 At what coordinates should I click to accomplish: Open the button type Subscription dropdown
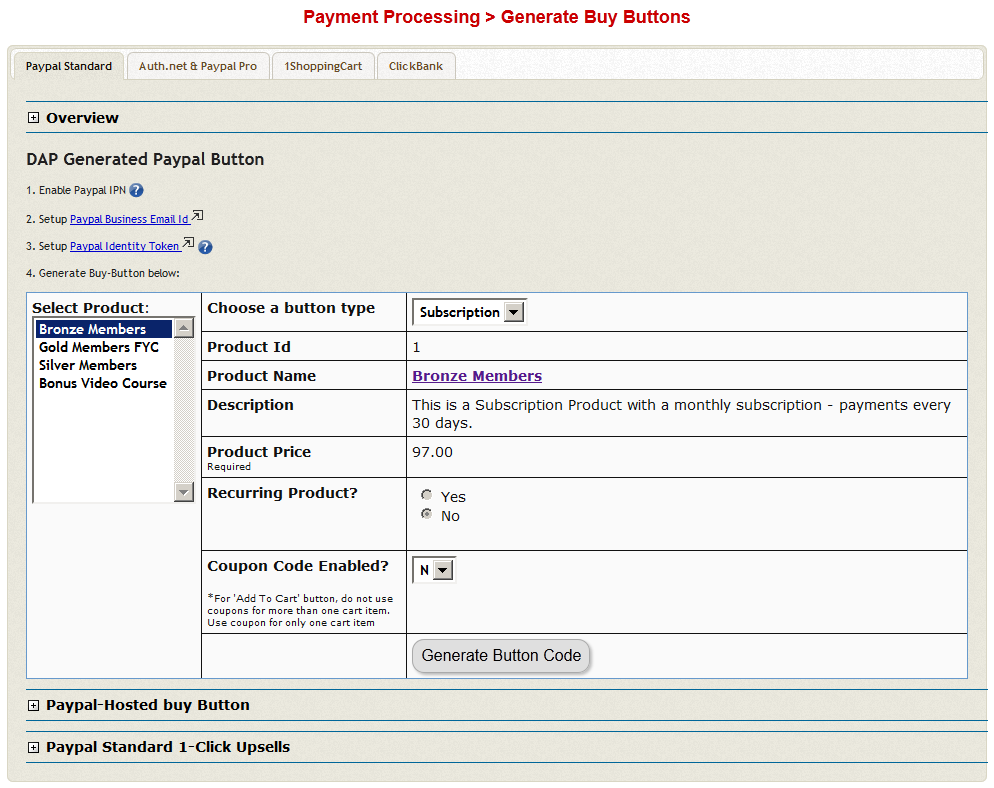coord(469,312)
